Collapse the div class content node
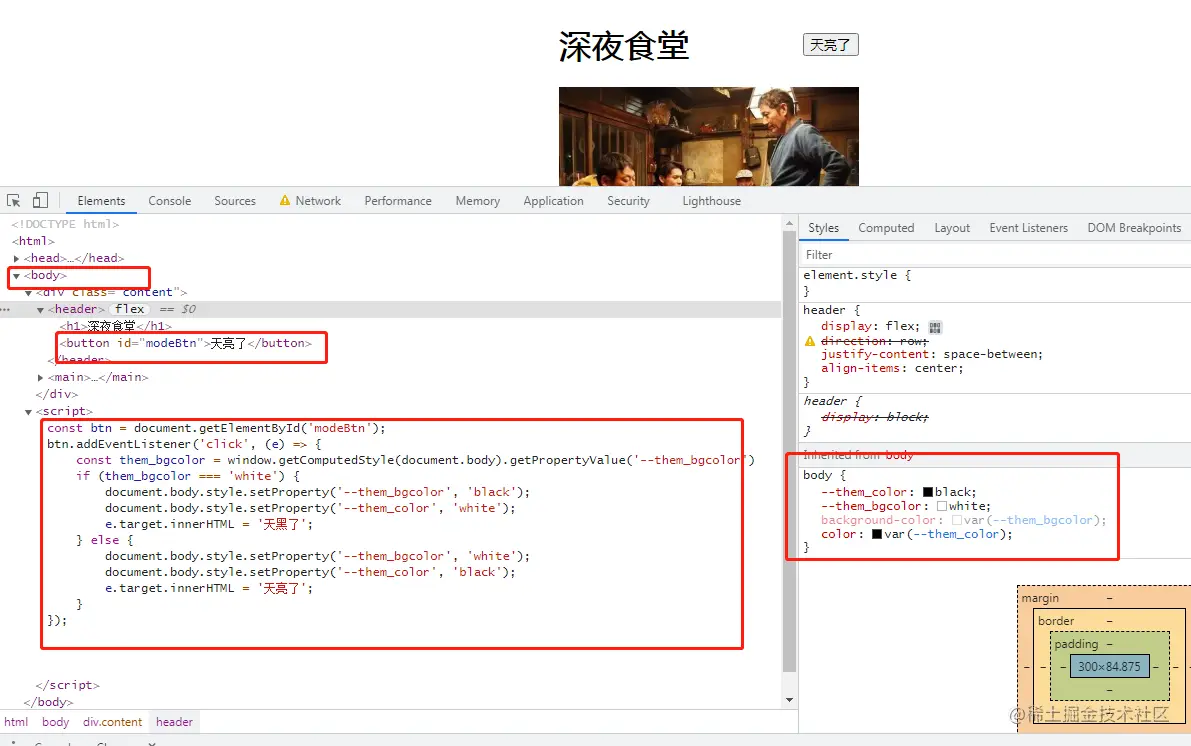 click(x=28, y=292)
